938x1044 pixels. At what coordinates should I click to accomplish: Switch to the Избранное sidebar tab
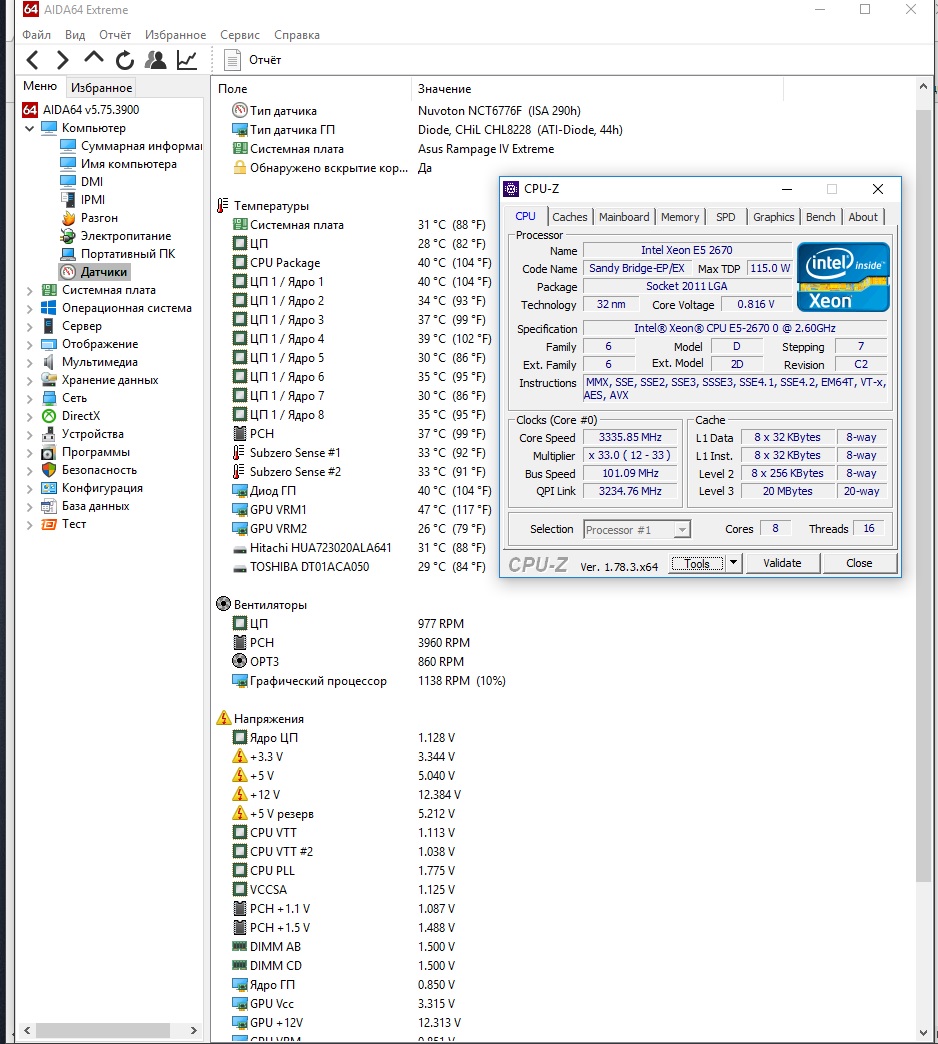click(101, 87)
